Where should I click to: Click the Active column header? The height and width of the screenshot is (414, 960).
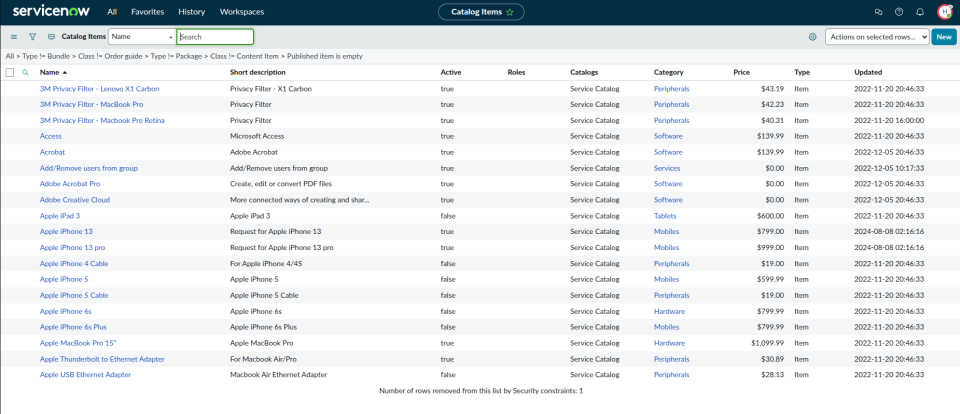(x=451, y=72)
